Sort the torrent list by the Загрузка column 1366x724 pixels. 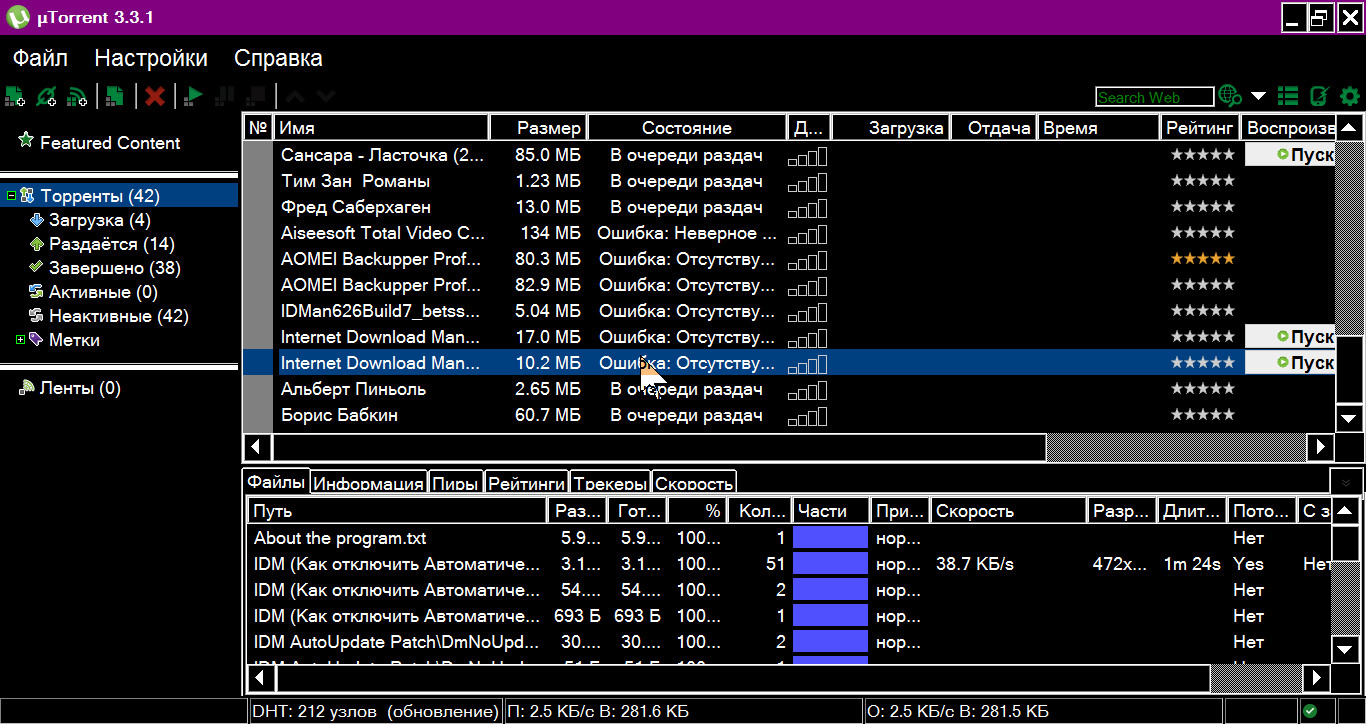(890, 128)
